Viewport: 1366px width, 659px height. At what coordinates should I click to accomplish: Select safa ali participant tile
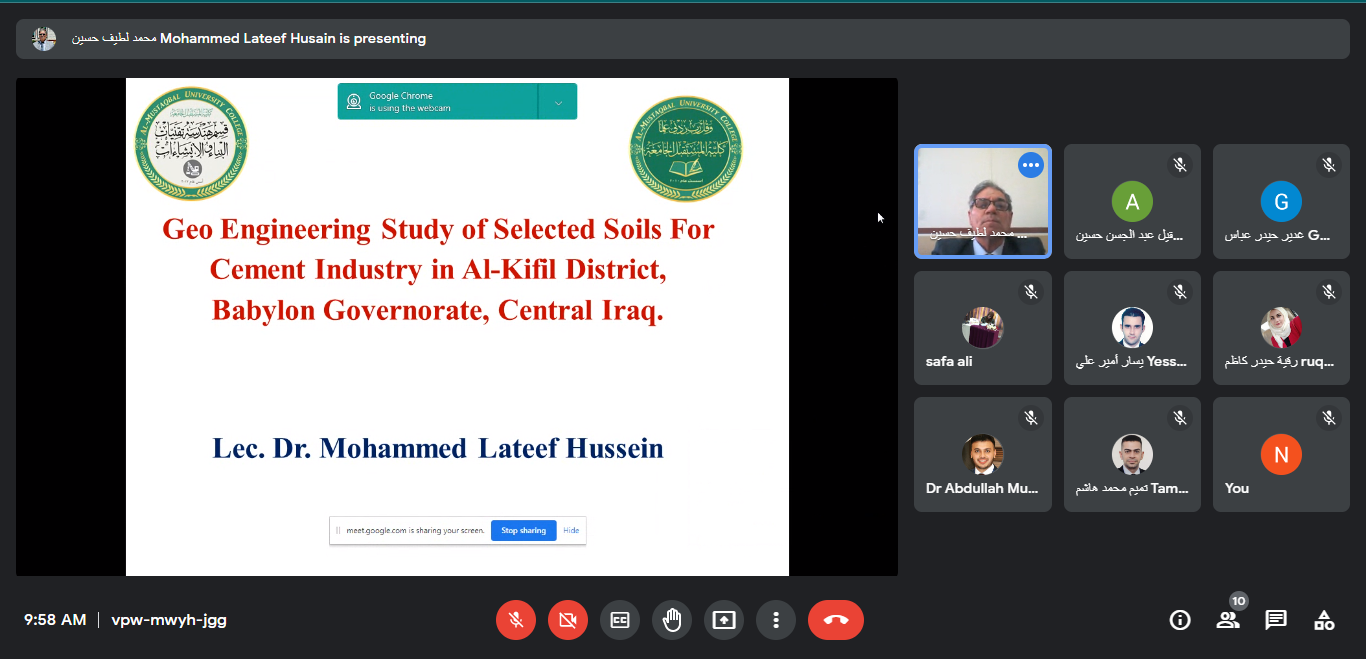tap(982, 328)
